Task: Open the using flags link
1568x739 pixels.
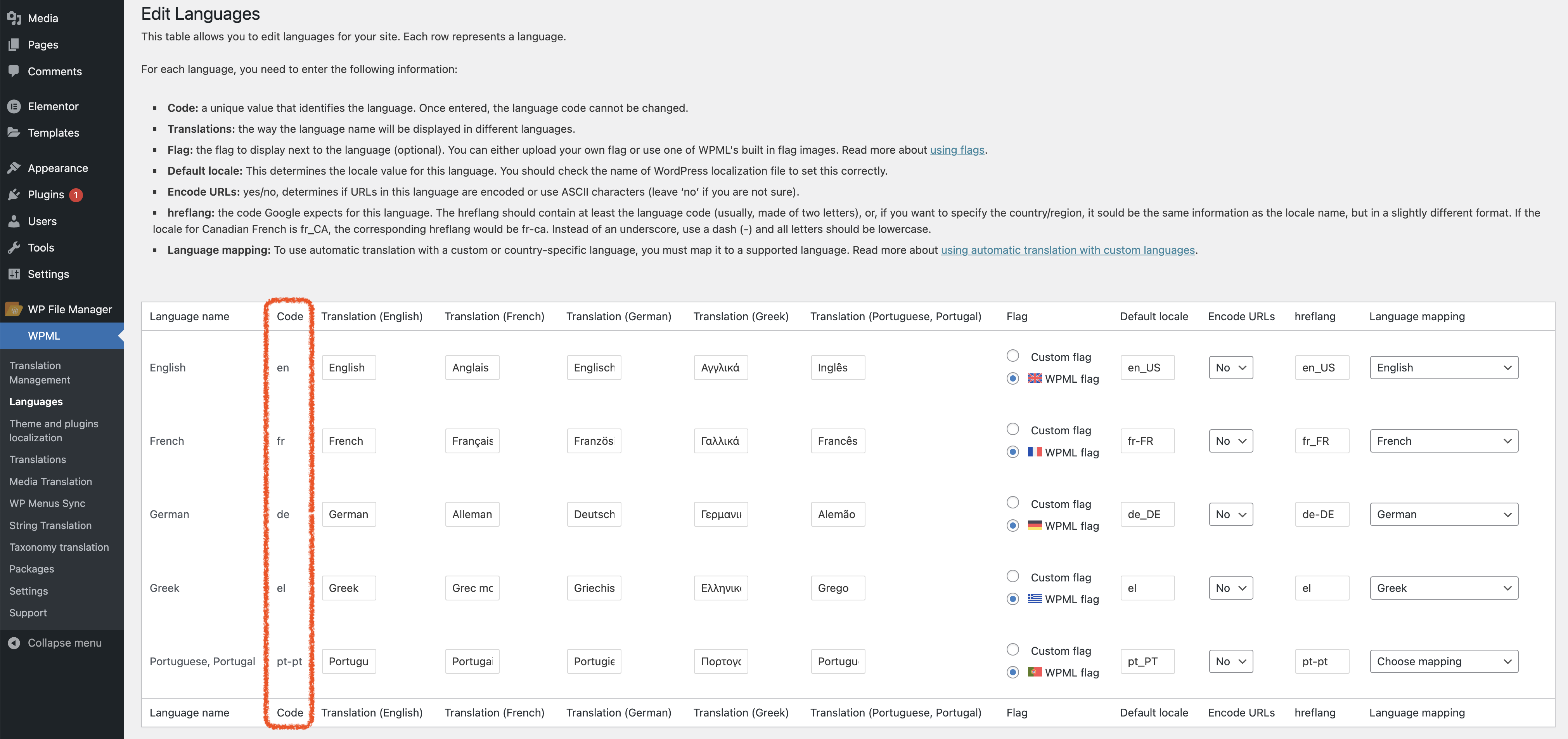Action: pyautogui.click(x=957, y=150)
